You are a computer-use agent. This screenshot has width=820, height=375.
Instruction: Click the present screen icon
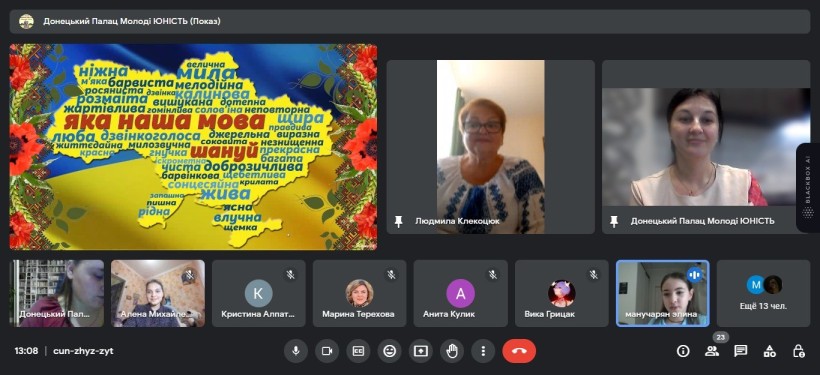(421, 351)
